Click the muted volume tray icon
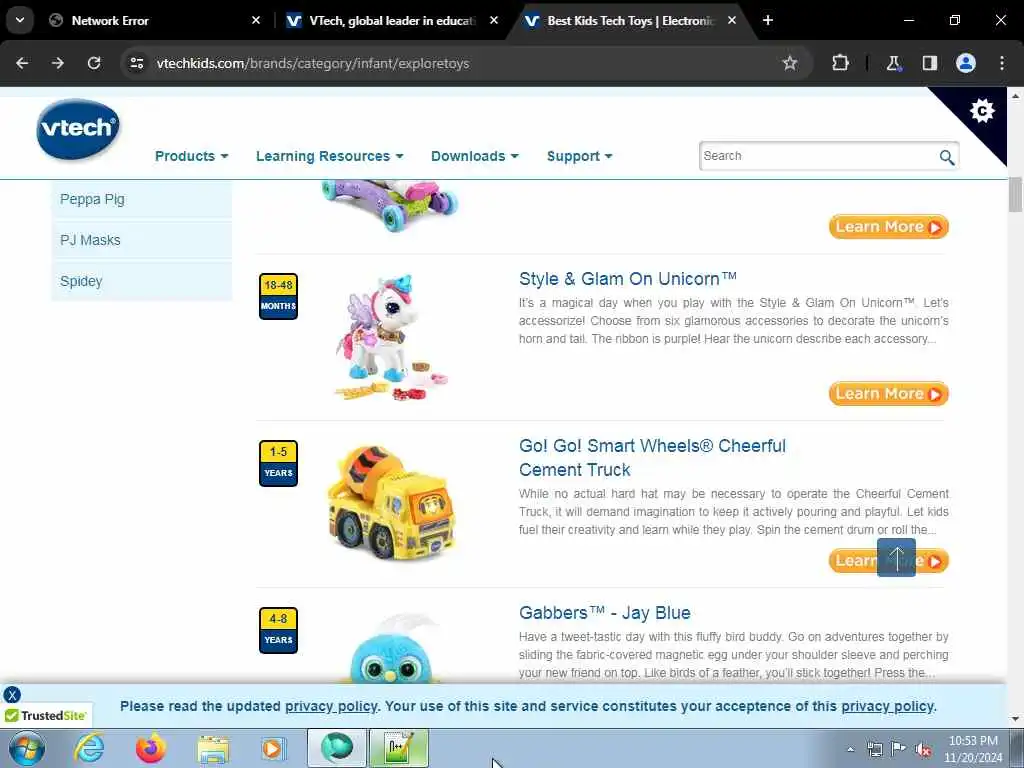 [x=923, y=749]
